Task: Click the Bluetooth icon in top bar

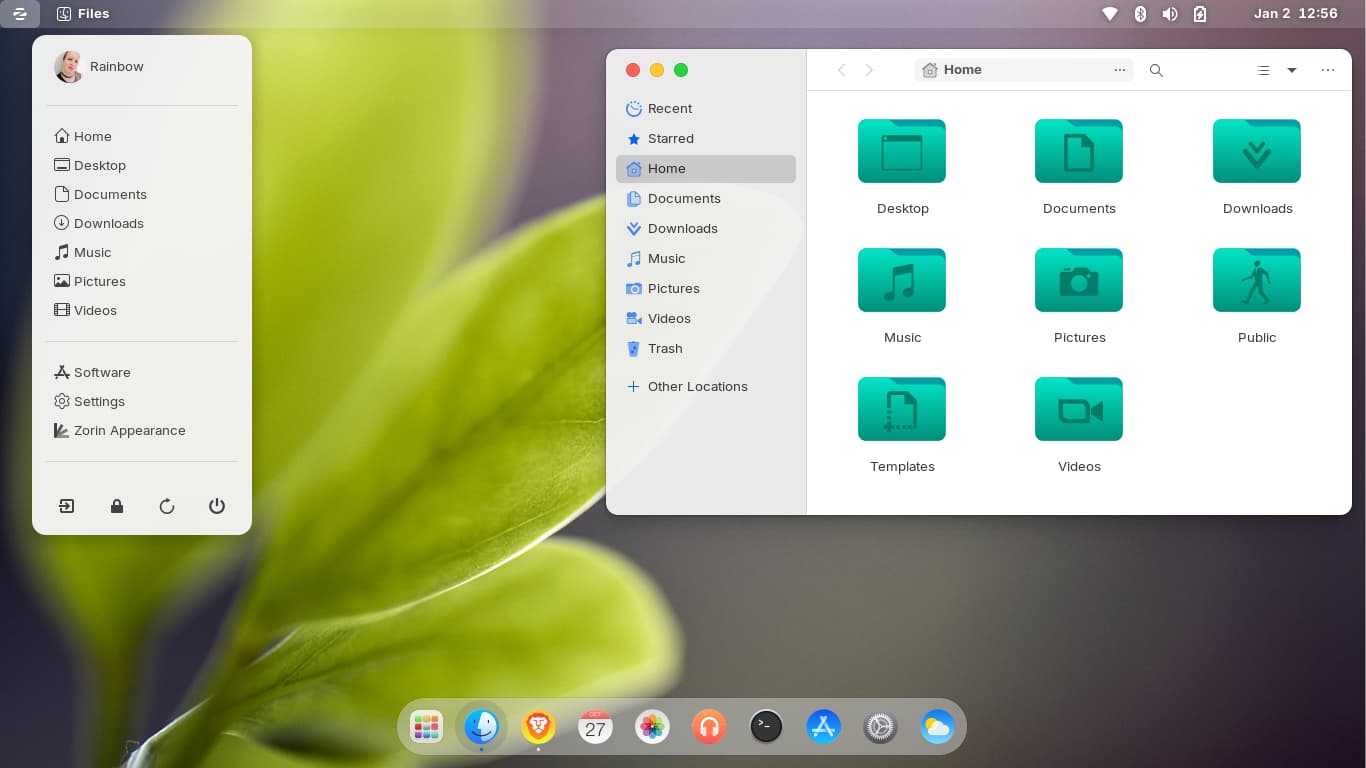Action: coord(1140,14)
